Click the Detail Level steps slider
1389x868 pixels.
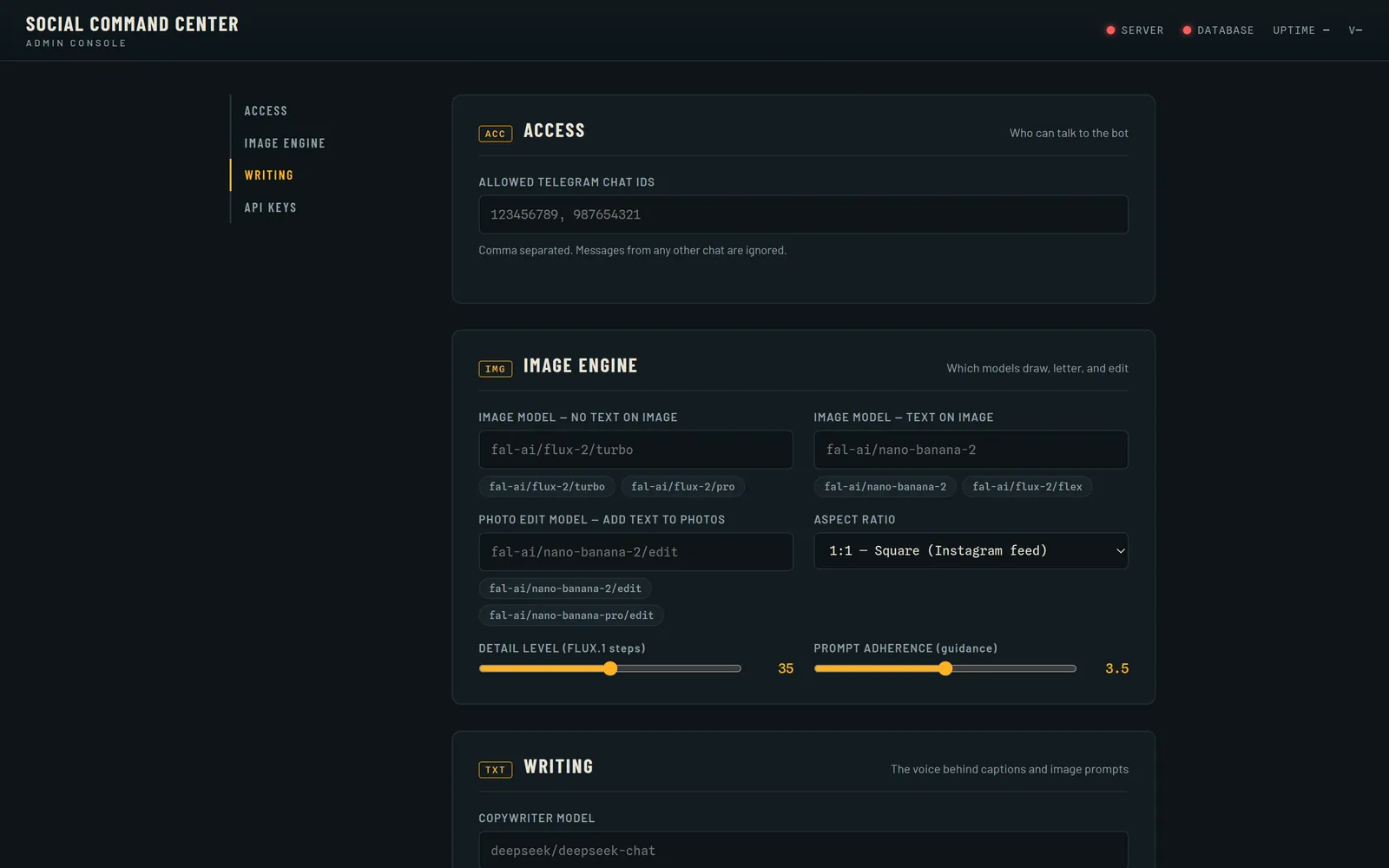click(x=609, y=668)
